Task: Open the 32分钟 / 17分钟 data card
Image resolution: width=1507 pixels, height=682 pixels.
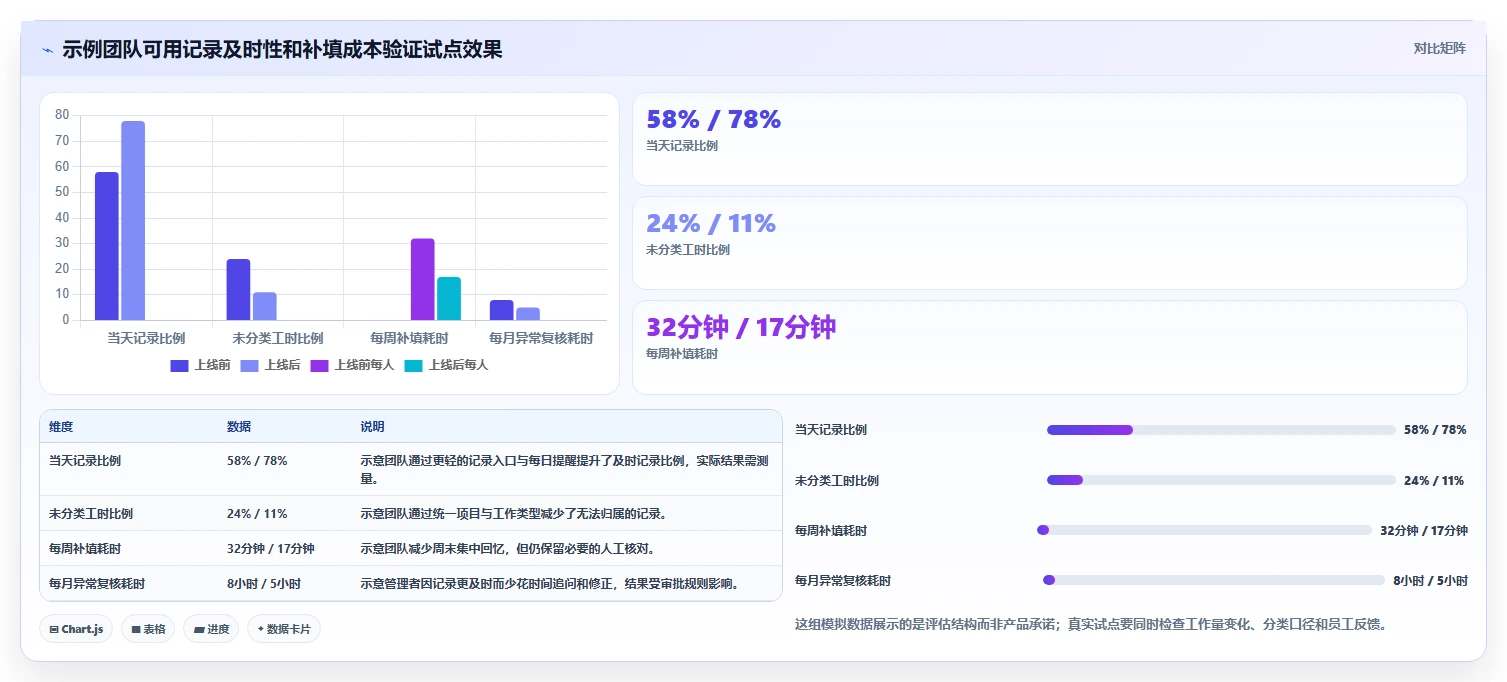Action: pos(1049,347)
